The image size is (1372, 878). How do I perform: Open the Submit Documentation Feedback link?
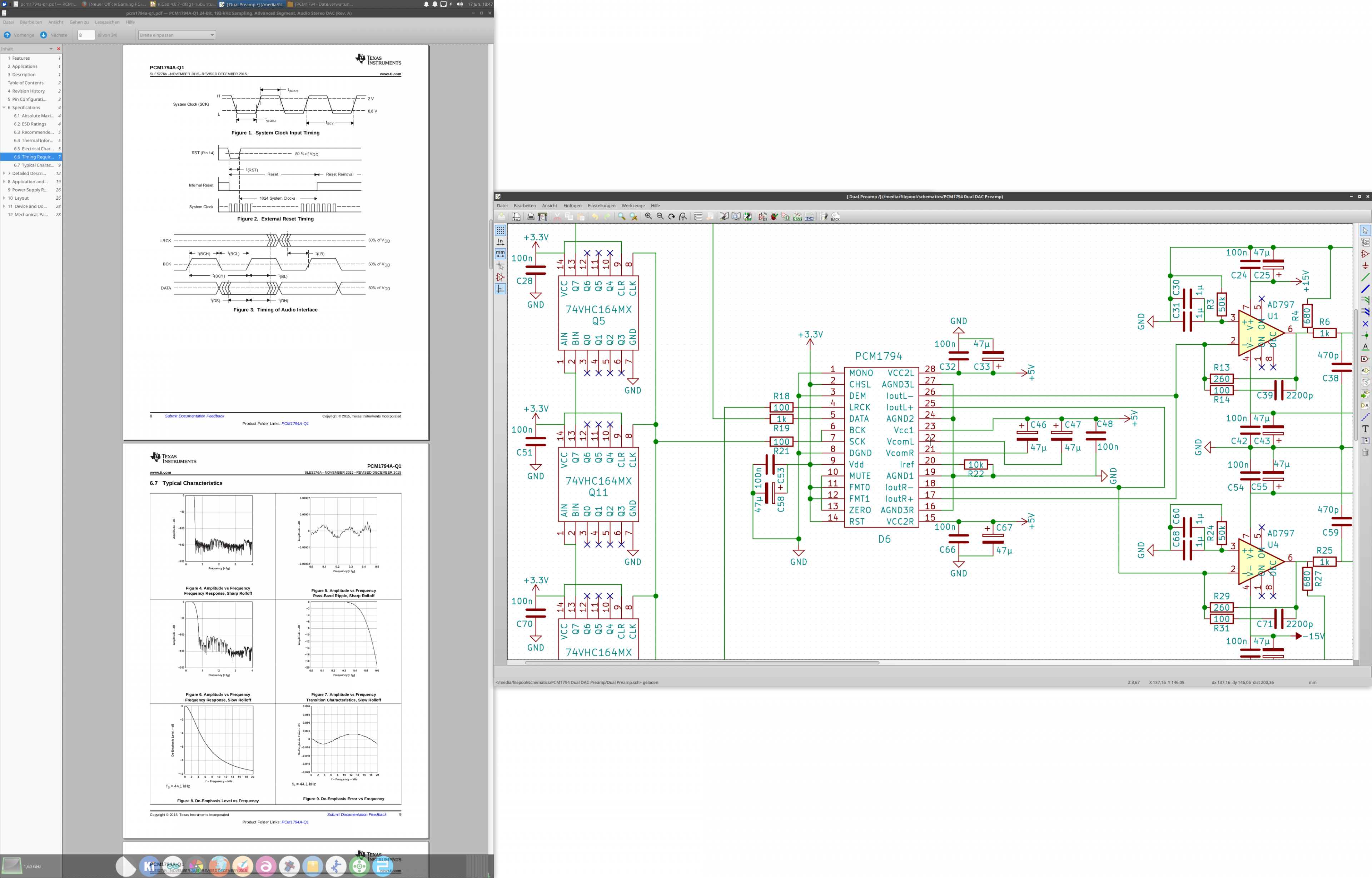tap(194, 416)
